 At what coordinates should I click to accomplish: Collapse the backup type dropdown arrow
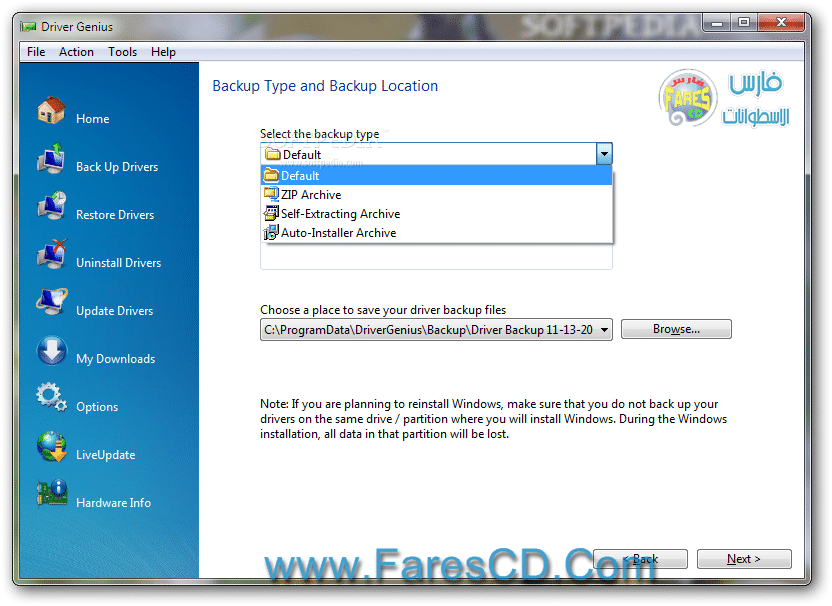(604, 154)
